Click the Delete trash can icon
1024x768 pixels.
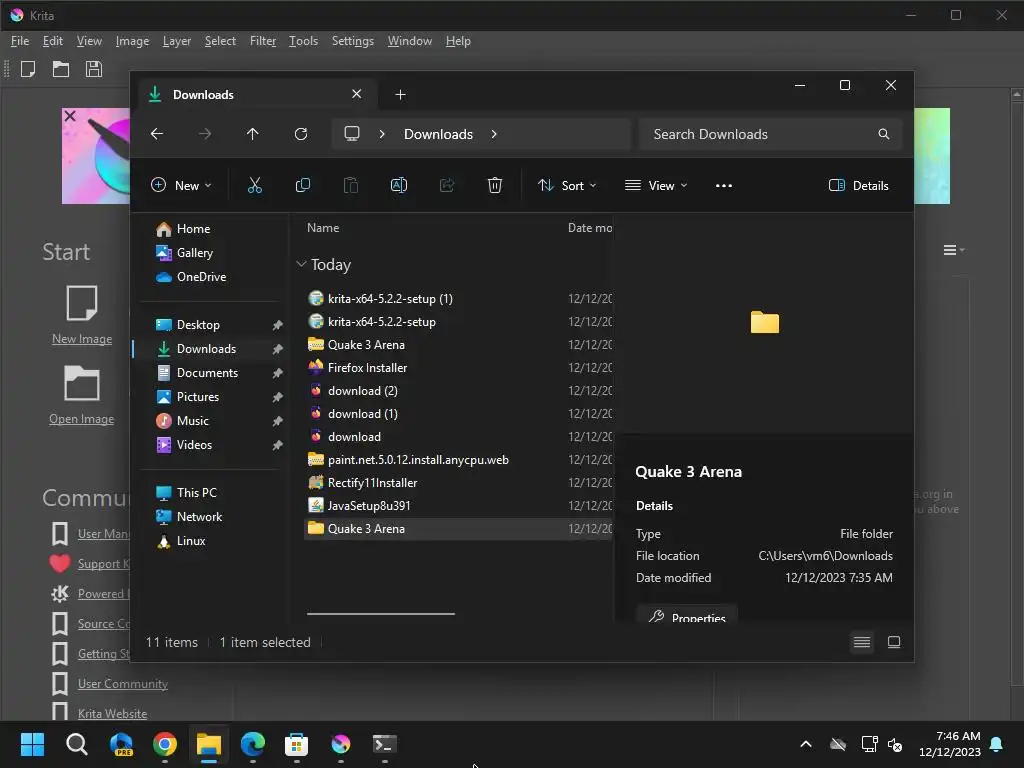tap(495, 185)
